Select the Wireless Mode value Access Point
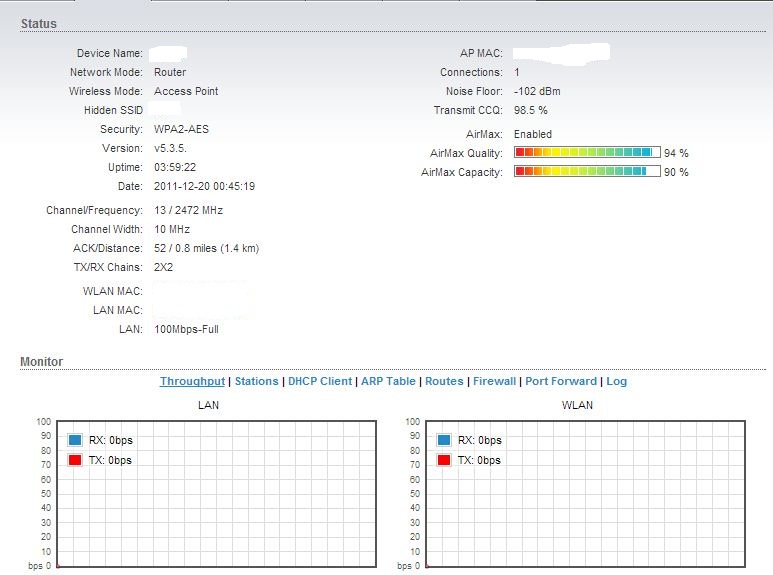The width and height of the screenshot is (773, 575). [x=186, y=91]
